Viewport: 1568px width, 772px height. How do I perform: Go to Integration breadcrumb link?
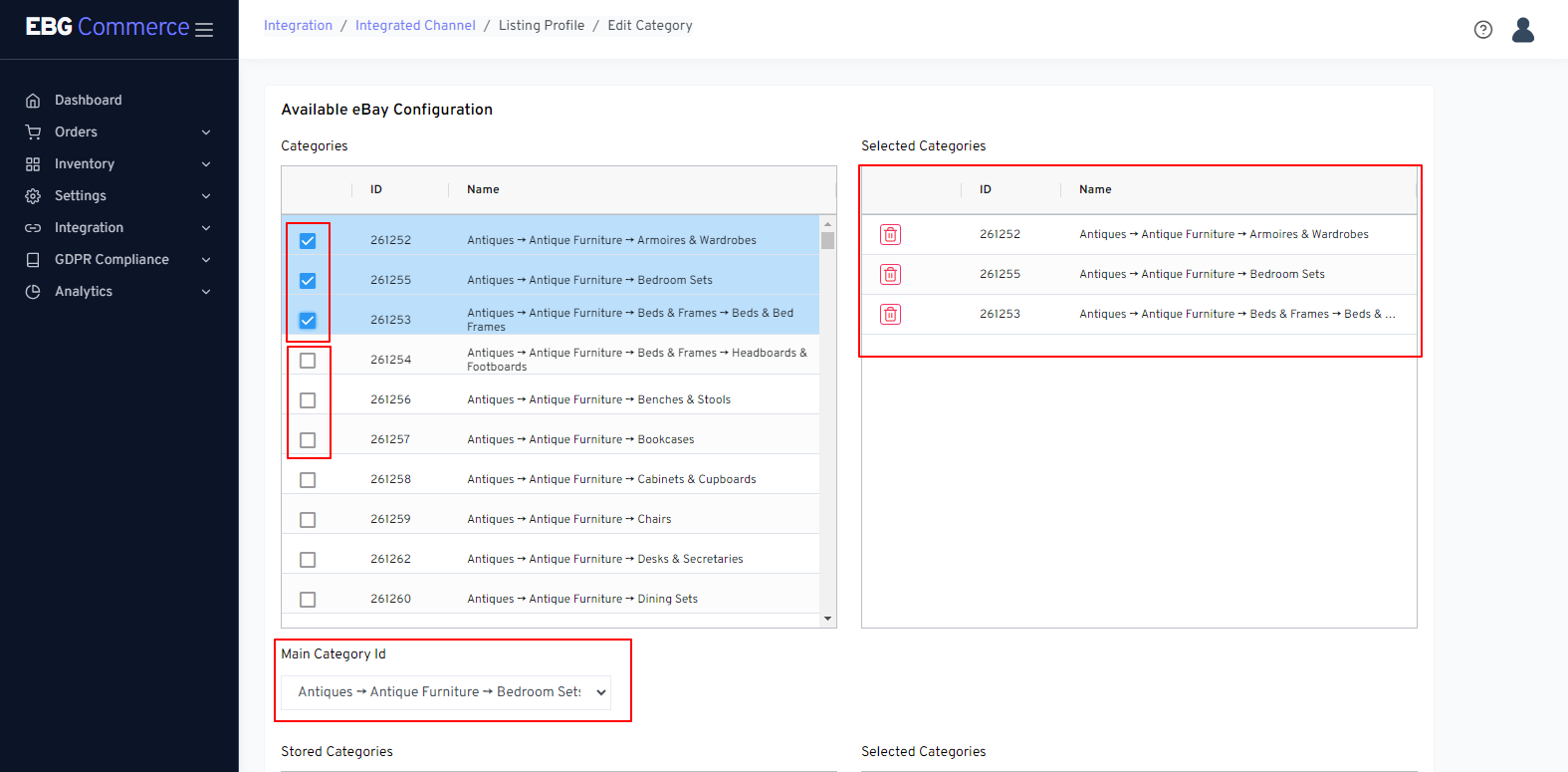(298, 26)
